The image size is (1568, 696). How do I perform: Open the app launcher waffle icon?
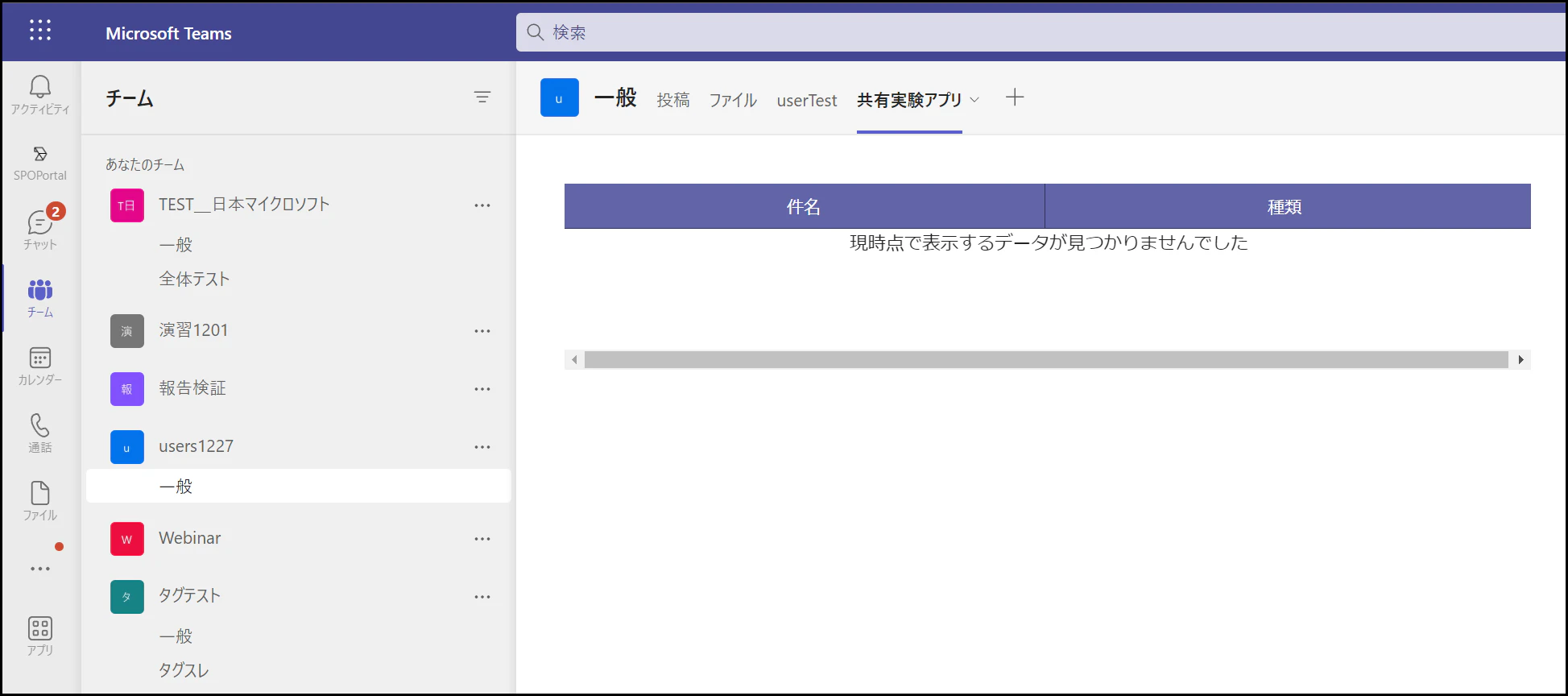(39, 31)
